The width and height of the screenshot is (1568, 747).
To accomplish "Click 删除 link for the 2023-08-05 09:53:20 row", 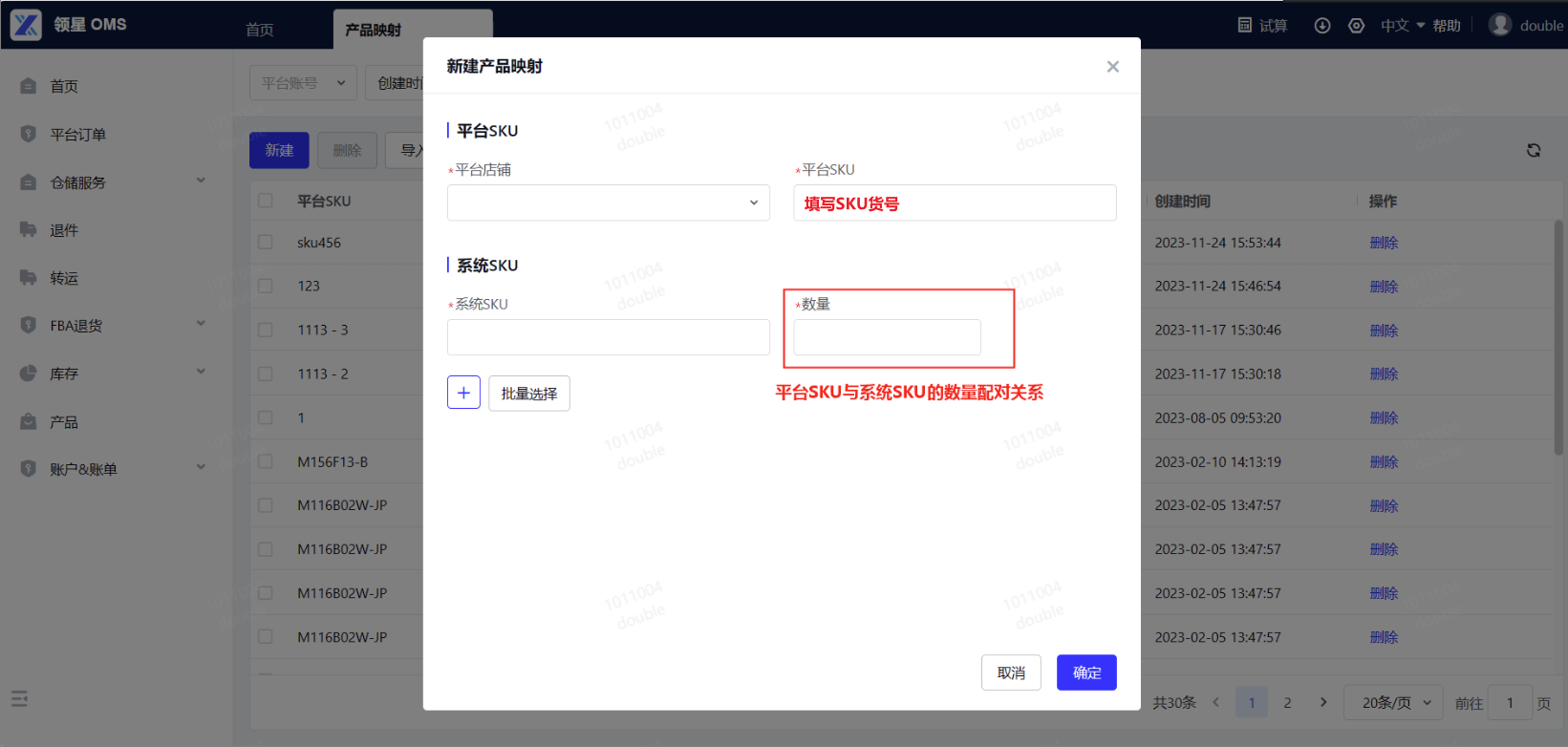I will click(x=1384, y=417).
